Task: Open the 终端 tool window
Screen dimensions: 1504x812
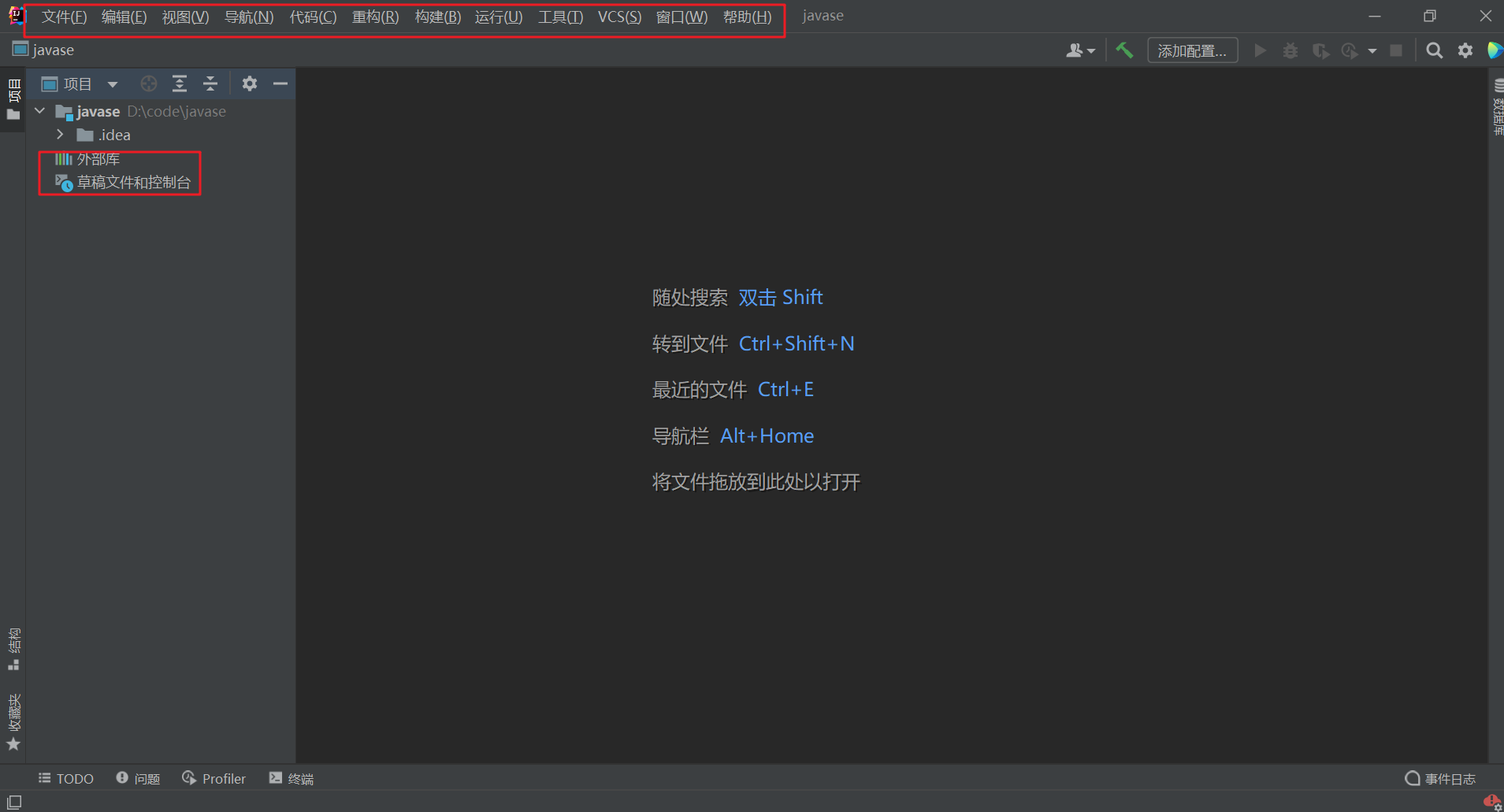Action: point(292,778)
